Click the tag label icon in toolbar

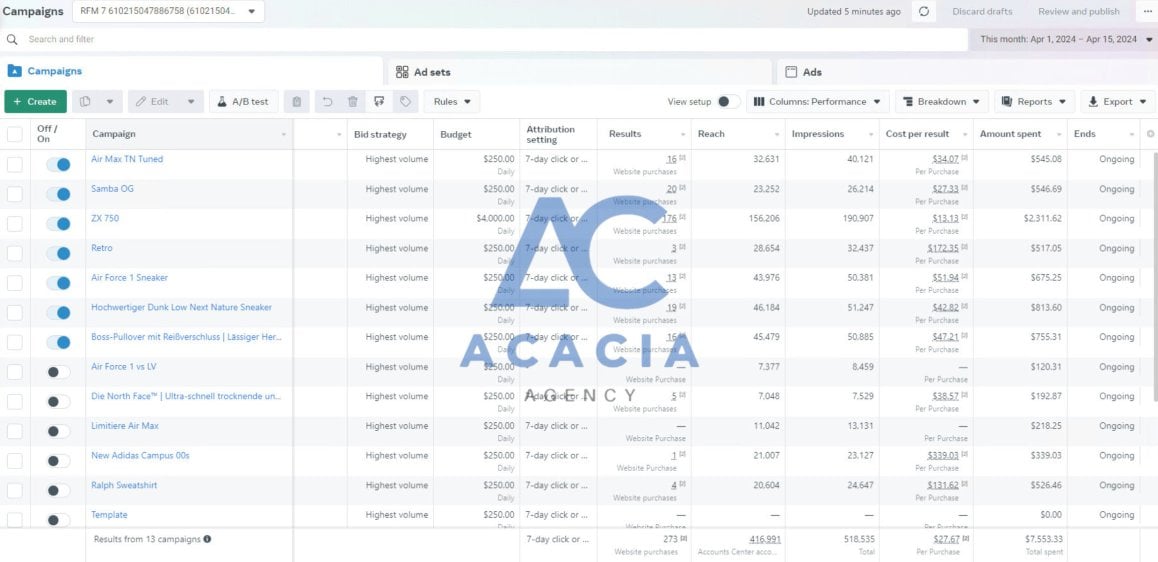click(405, 102)
